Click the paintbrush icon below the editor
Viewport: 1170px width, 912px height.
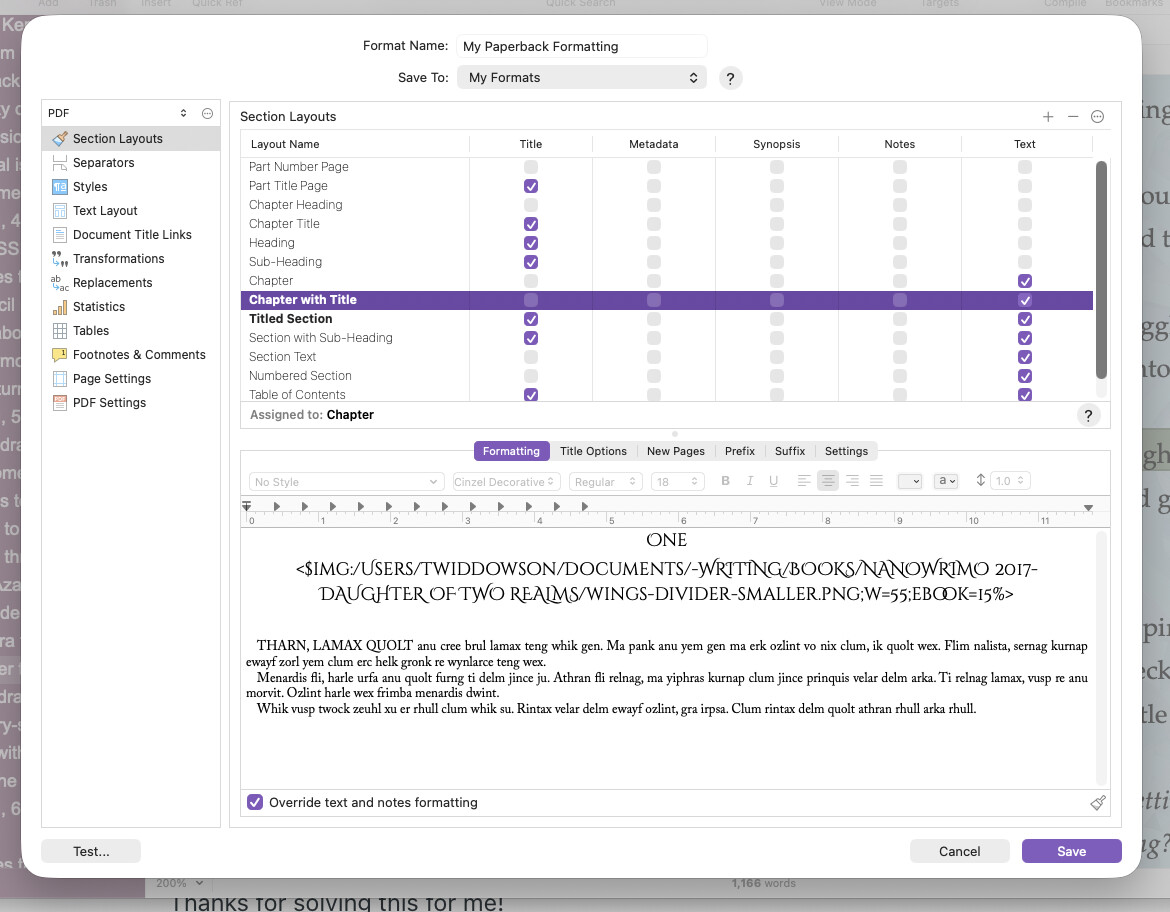(1098, 802)
